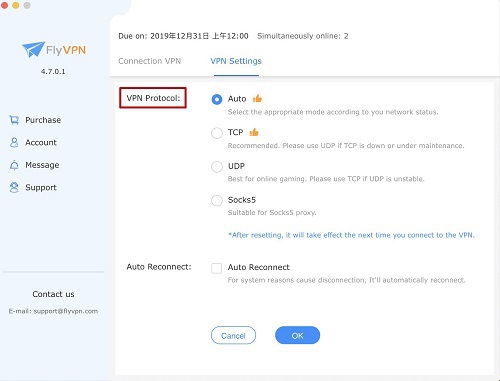Select the Auto protocol radio button
Viewport: 500px width, 381px height.
tap(217, 99)
